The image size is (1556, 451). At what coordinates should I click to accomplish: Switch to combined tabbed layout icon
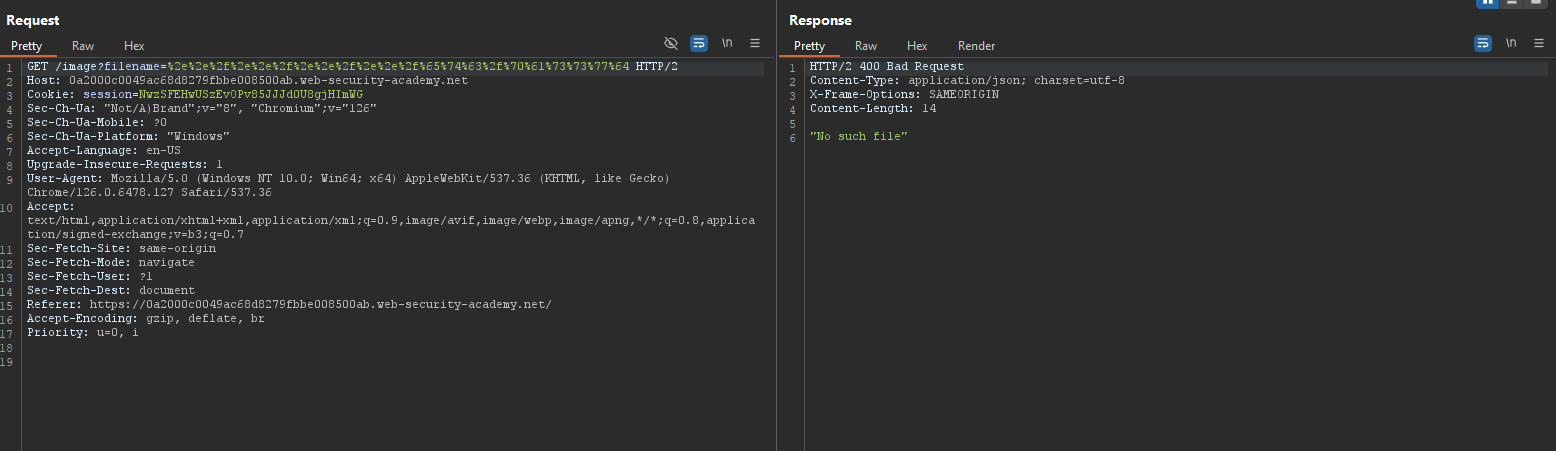pyautogui.click(x=1537, y=3)
